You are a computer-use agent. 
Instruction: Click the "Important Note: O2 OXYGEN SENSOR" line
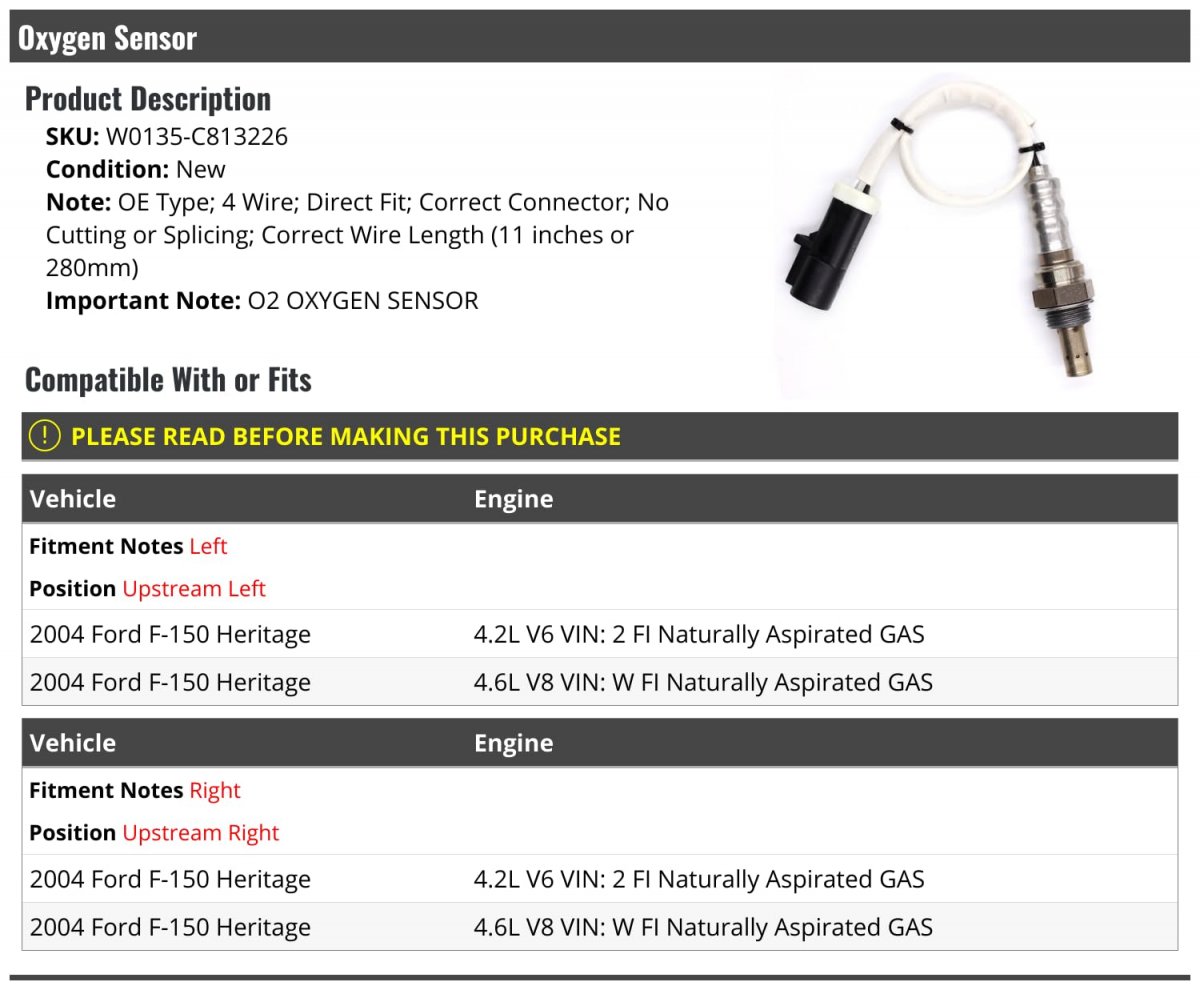262,300
